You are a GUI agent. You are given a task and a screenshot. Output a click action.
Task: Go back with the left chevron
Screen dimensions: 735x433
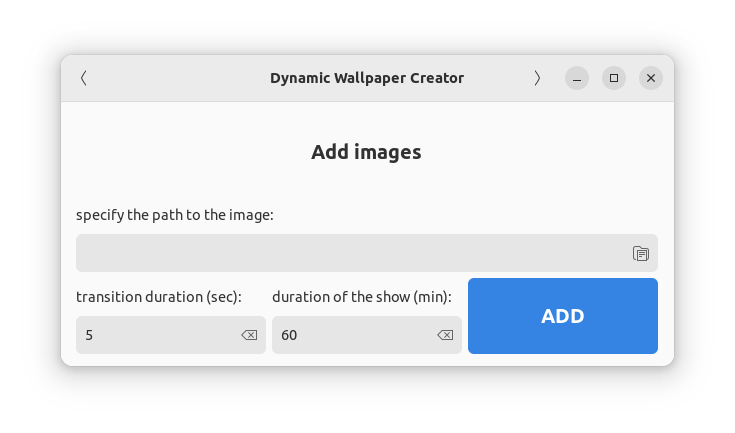[x=83, y=78]
